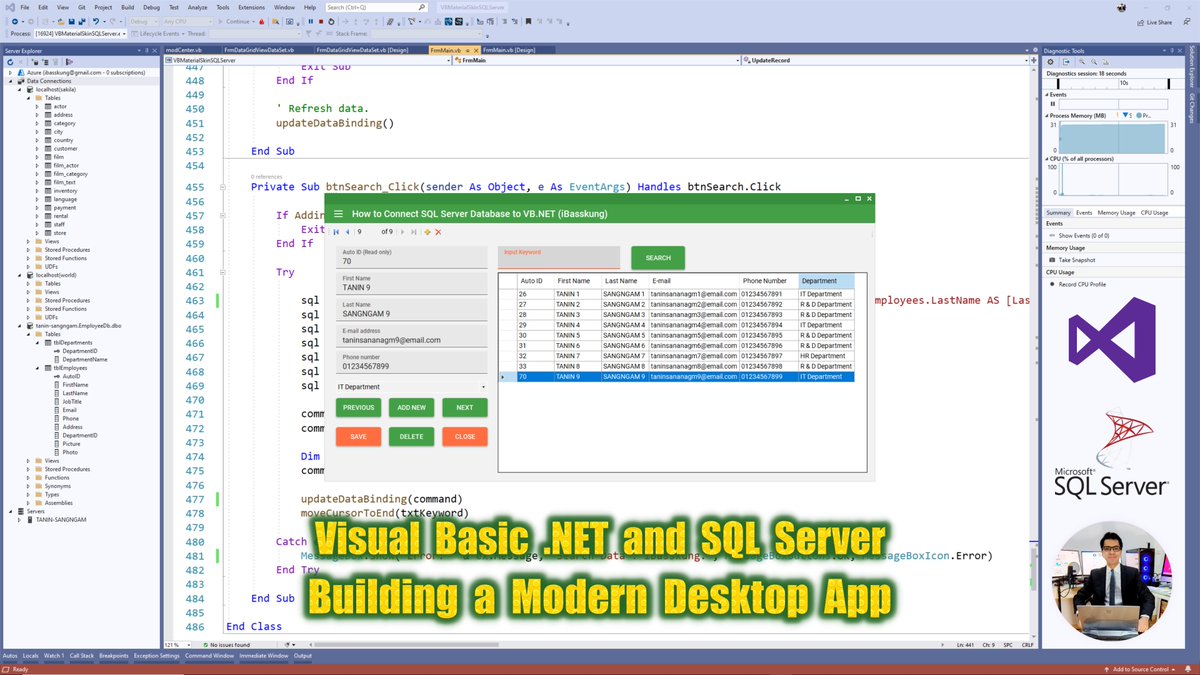Click the PREVIOUS button
The image size is (1200, 675).
click(x=358, y=408)
